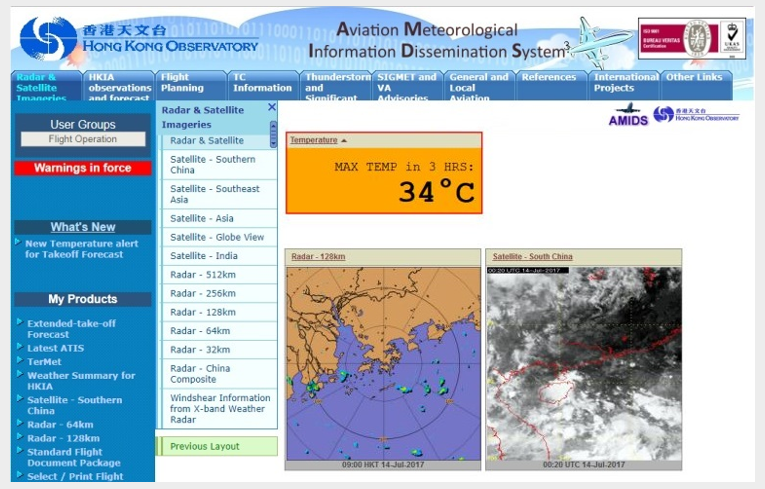Open the Thunderstorm and Significant tab

point(335,87)
